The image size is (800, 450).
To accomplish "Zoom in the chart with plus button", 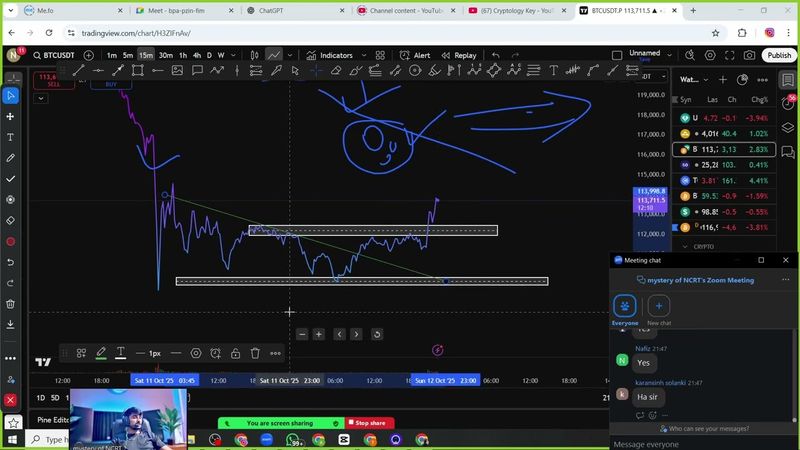I will point(318,334).
